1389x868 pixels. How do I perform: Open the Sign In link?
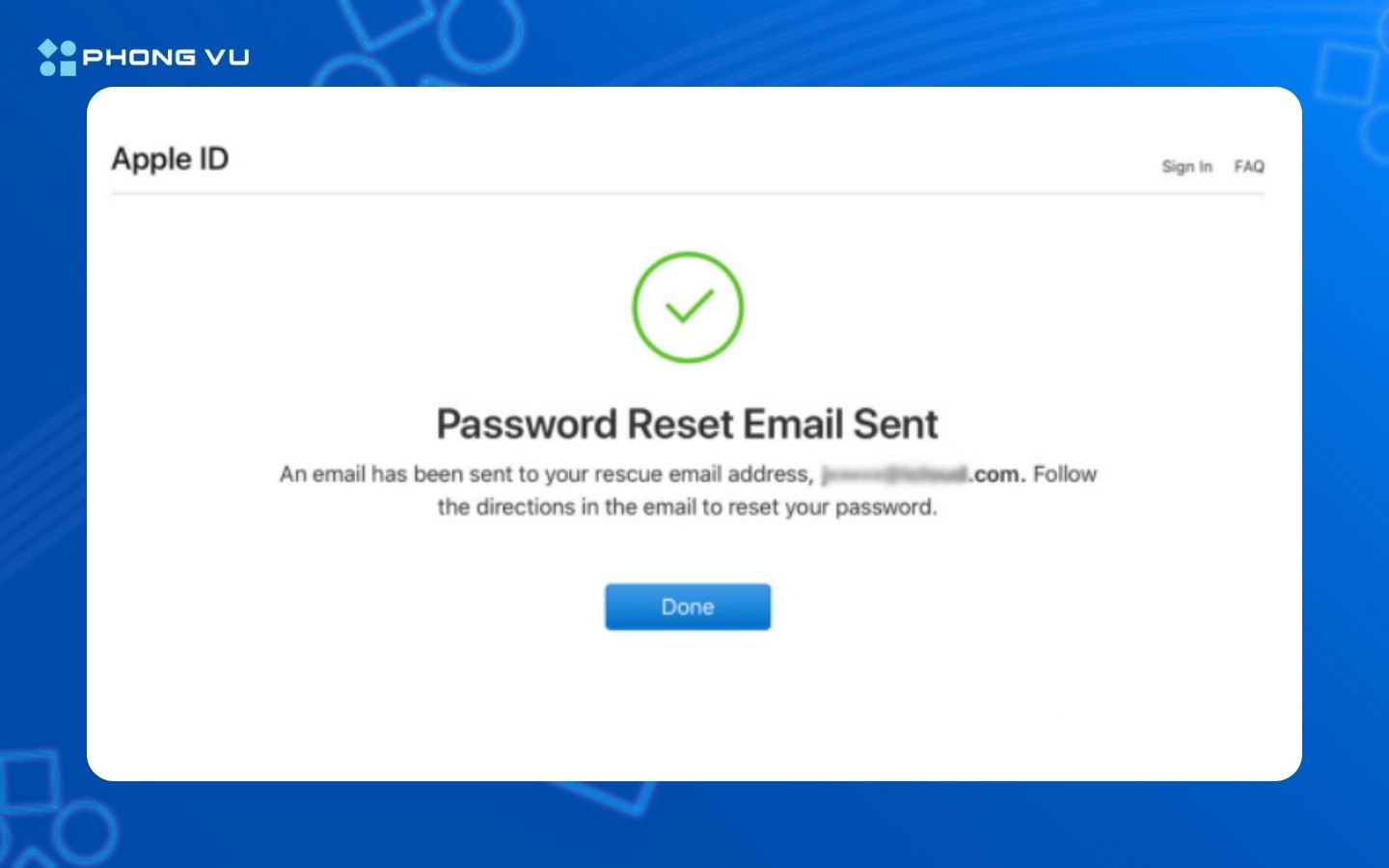pyautogui.click(x=1186, y=166)
